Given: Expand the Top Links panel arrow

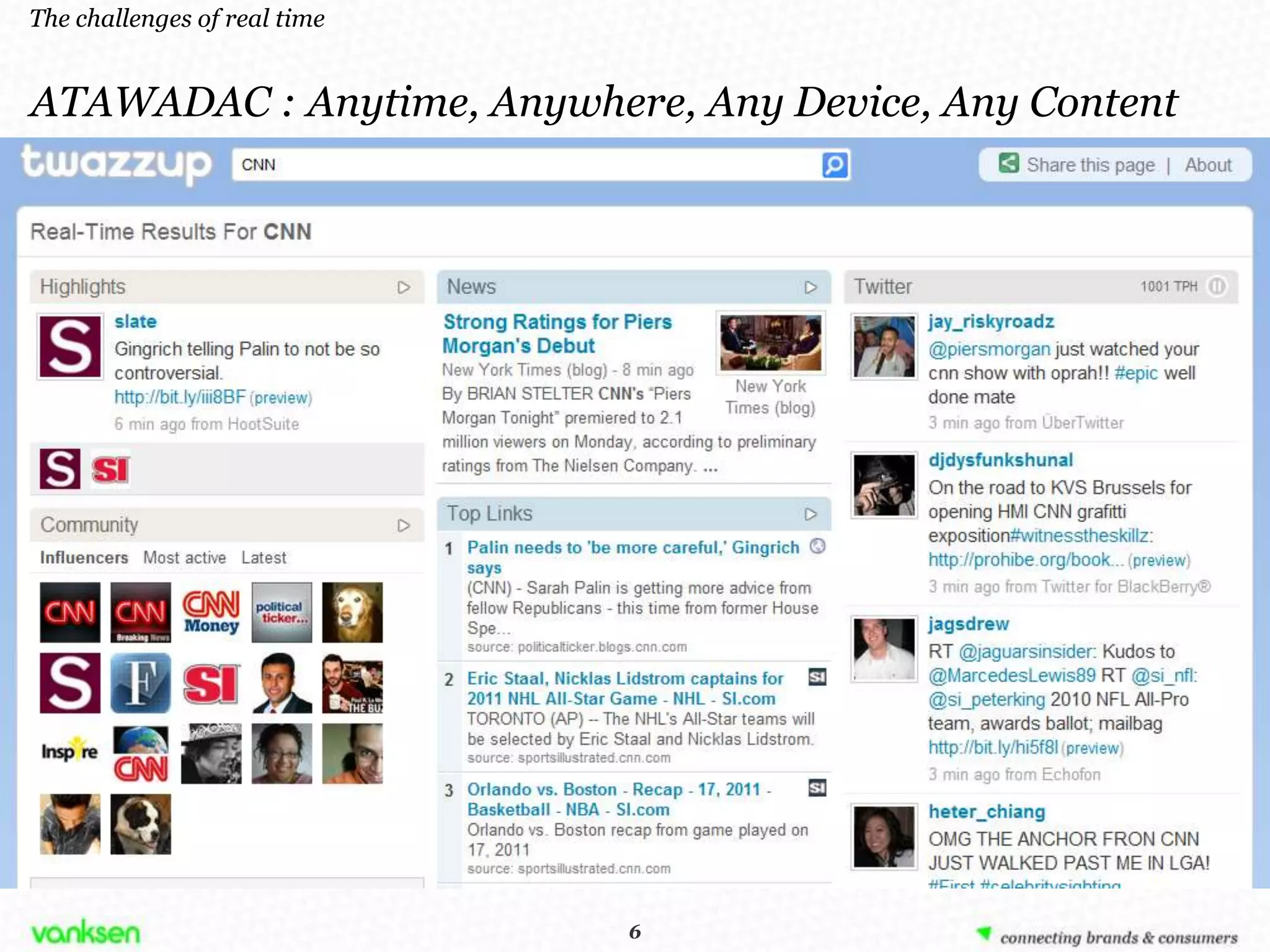Looking at the screenshot, I should (x=810, y=514).
